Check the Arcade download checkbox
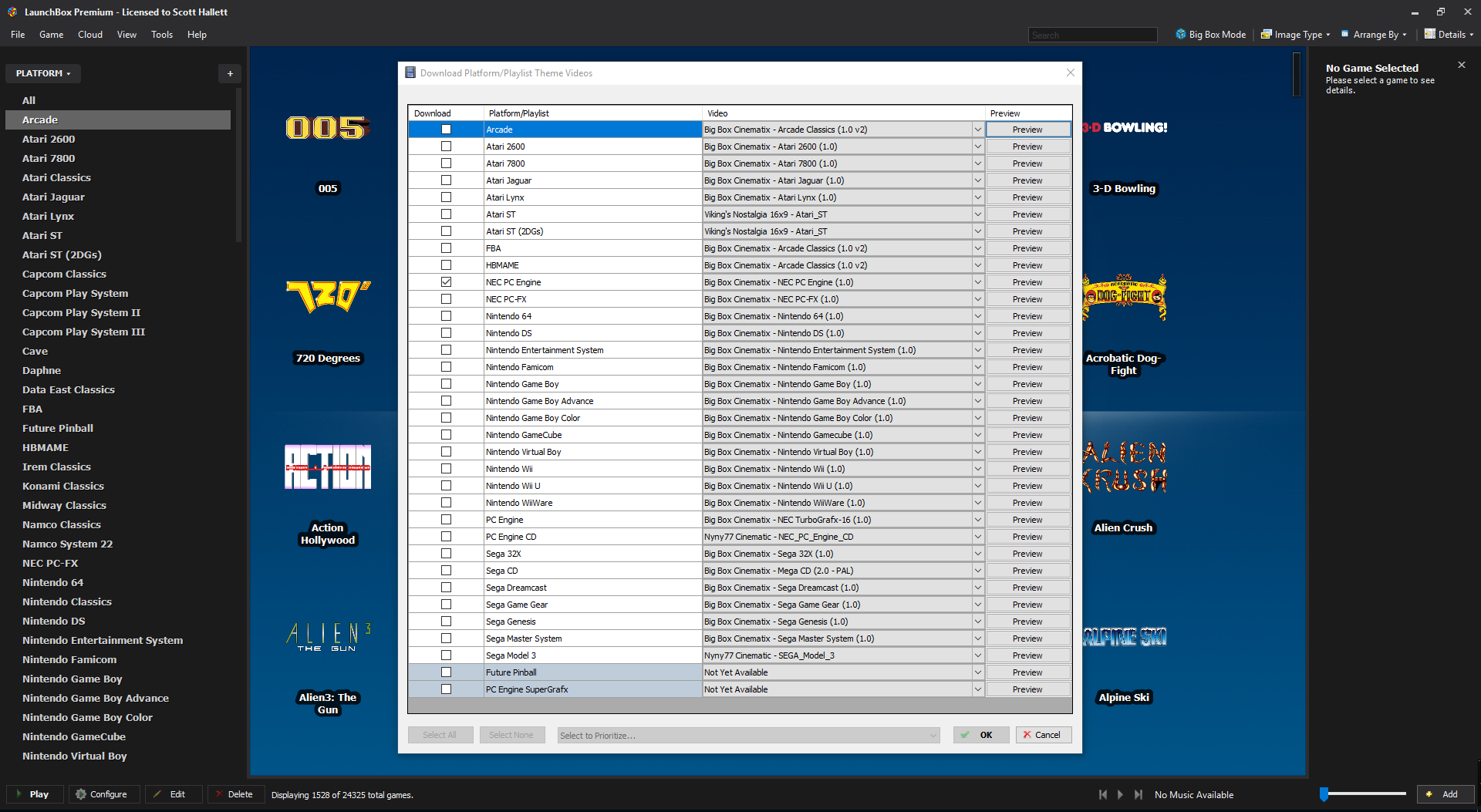1481x812 pixels. pos(446,130)
